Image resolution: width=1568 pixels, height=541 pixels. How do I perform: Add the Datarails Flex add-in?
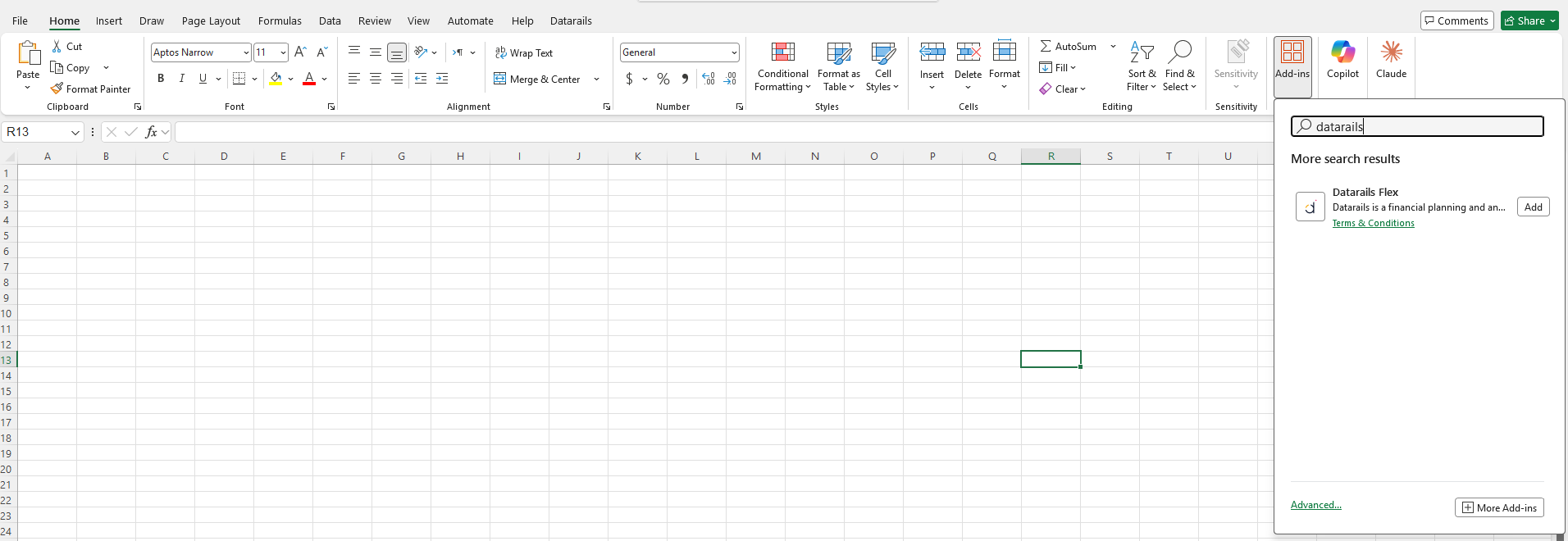click(x=1533, y=207)
